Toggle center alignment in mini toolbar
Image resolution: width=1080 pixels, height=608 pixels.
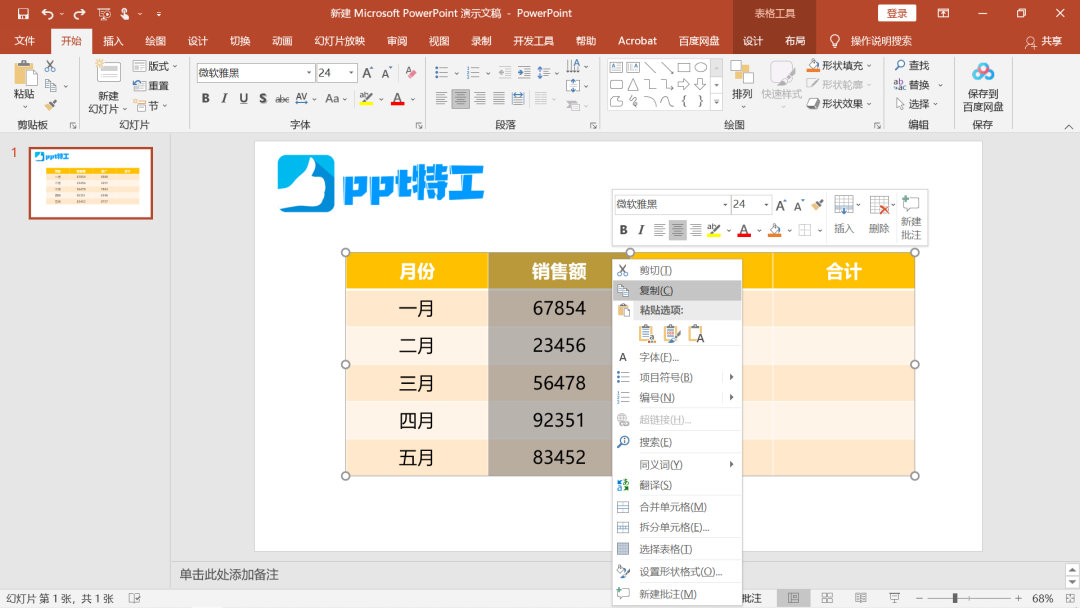click(x=678, y=230)
